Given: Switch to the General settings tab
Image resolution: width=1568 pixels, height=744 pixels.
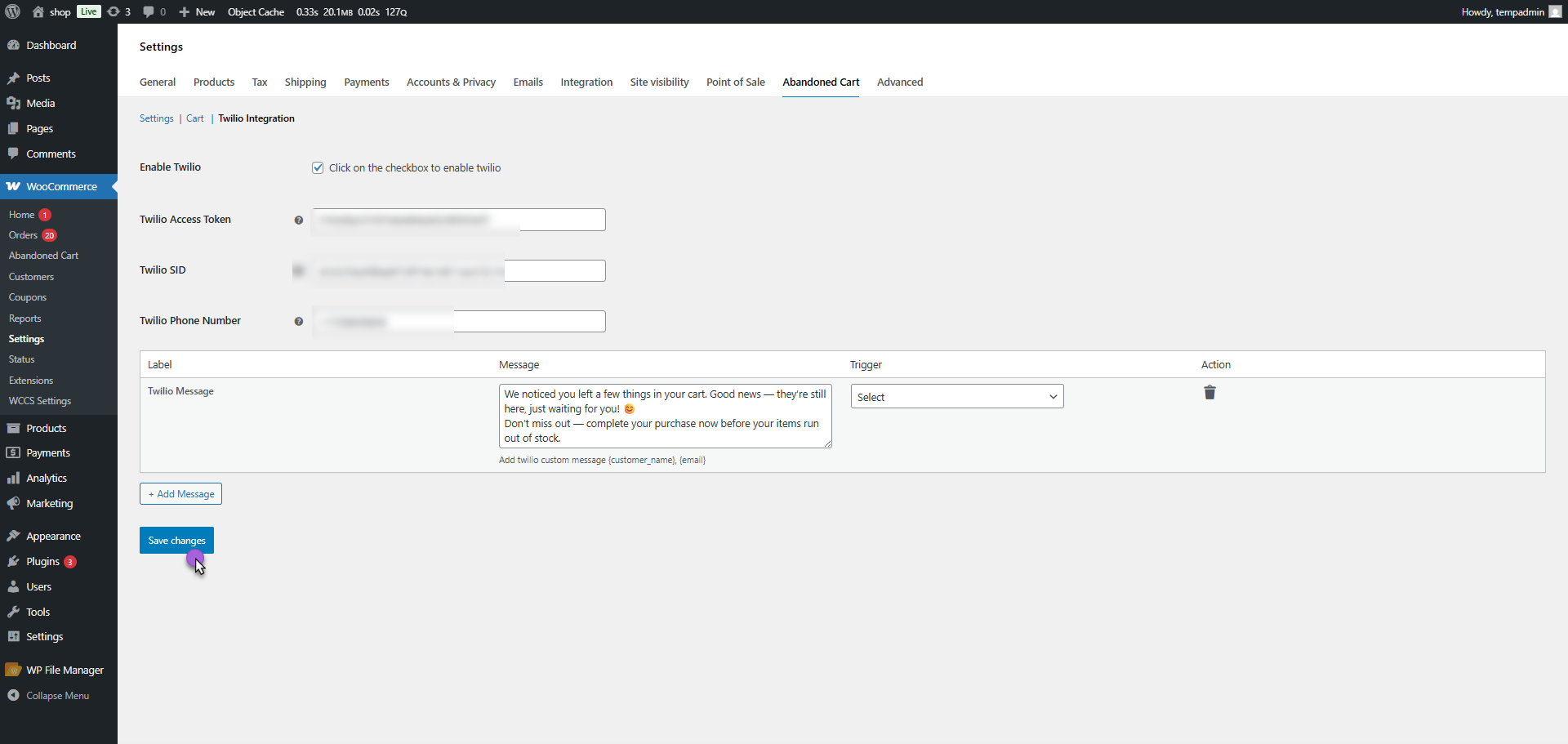Looking at the screenshot, I should [158, 82].
